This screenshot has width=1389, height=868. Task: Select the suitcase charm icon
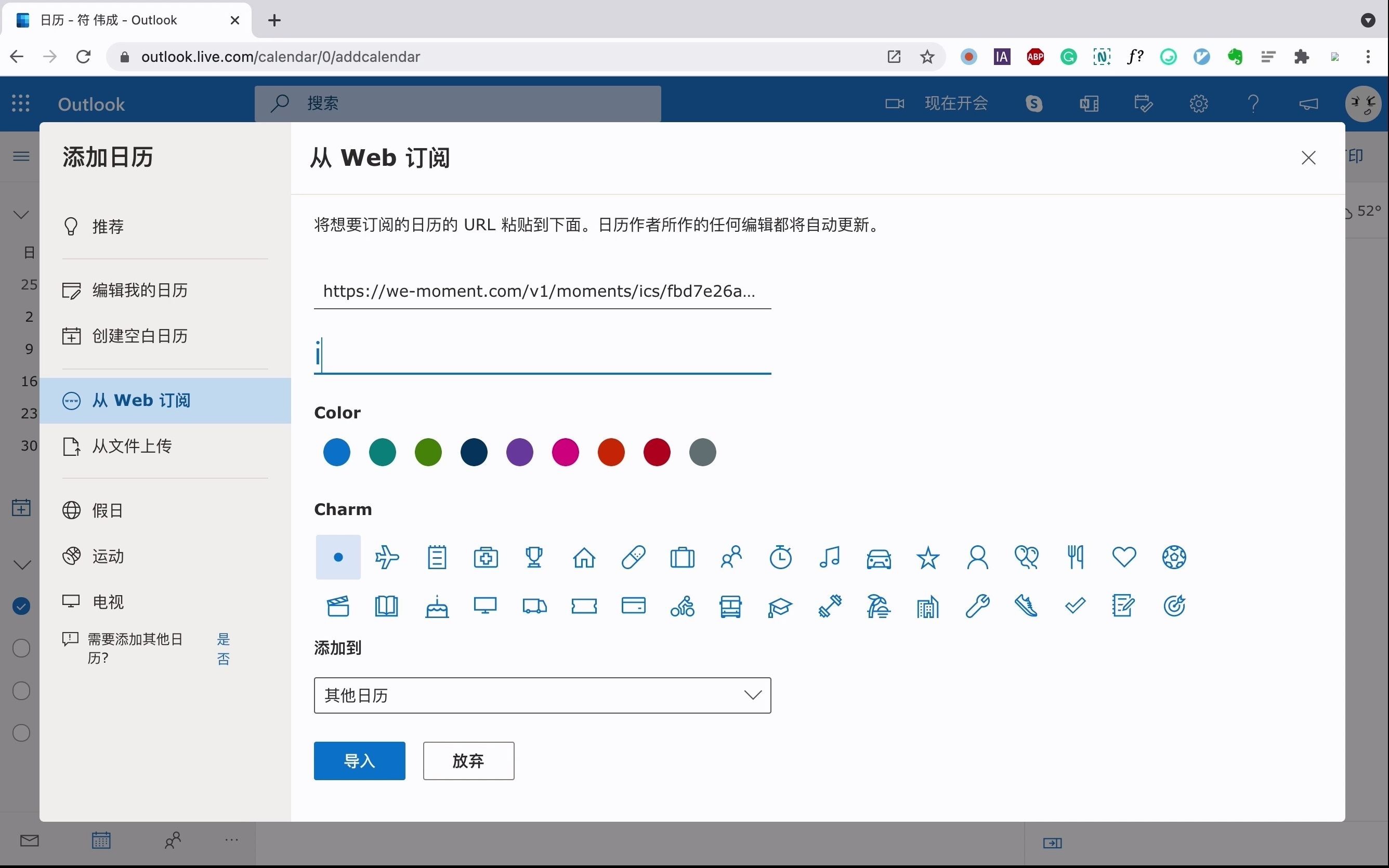[682, 557]
